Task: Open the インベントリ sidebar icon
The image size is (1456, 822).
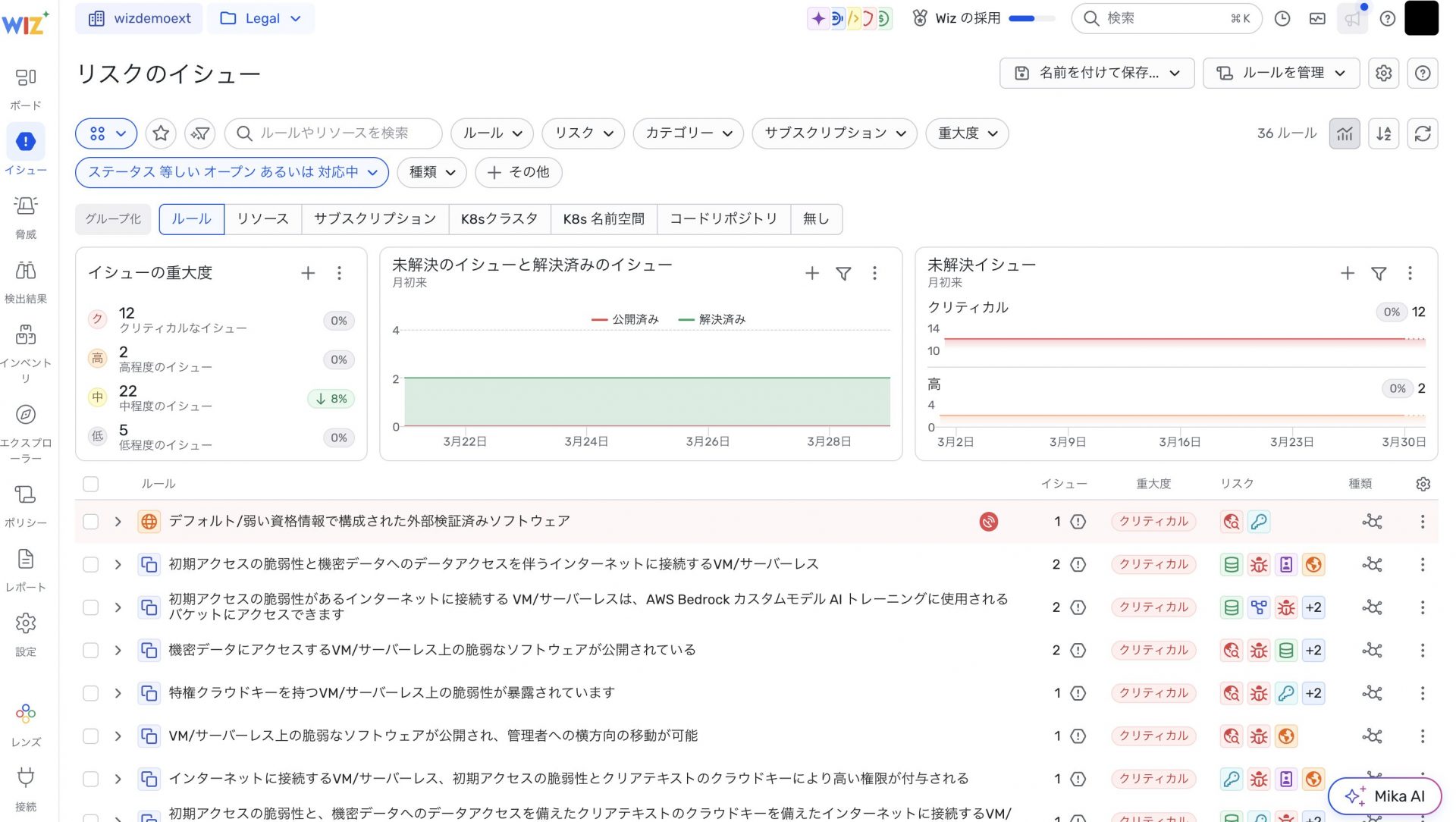Action: click(x=26, y=335)
